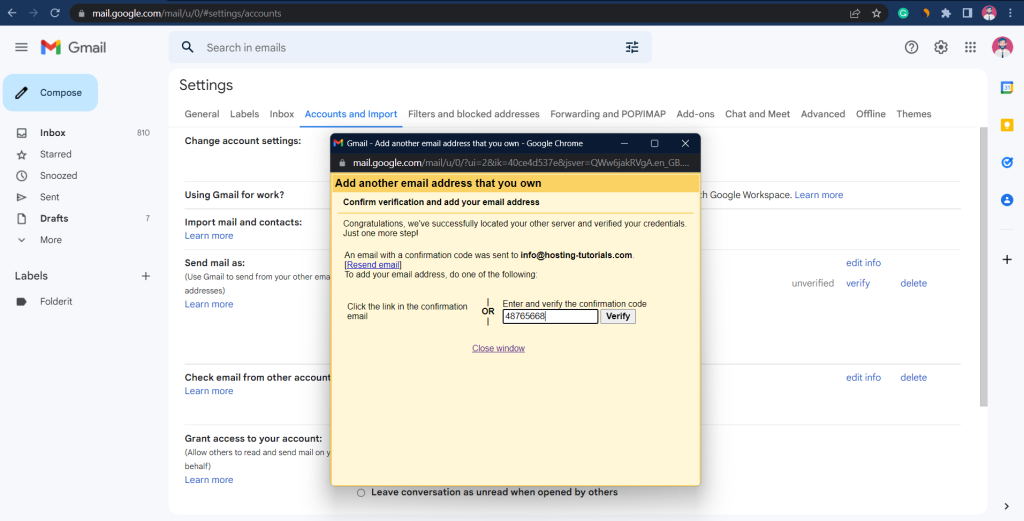The width and height of the screenshot is (1024, 521).
Task: Open Google Keep side panel icon
Action: coord(1006,125)
